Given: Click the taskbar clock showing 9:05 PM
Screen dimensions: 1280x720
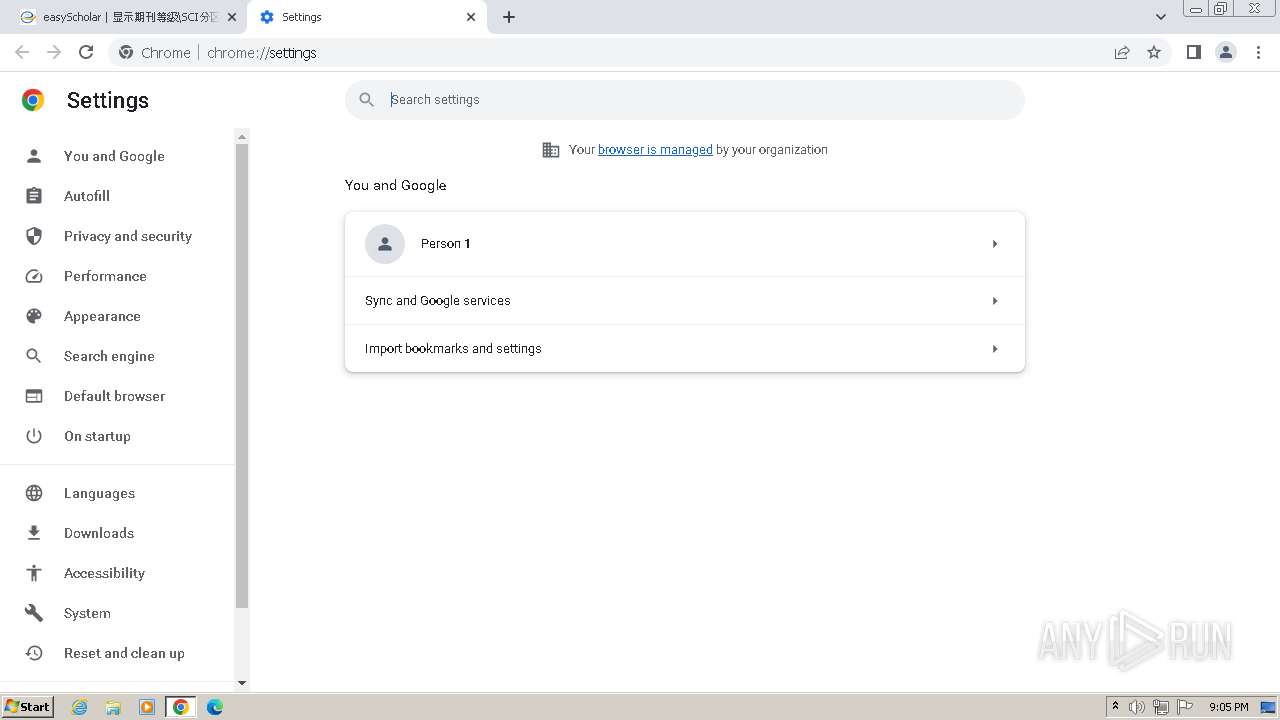Looking at the screenshot, I should [1228, 707].
